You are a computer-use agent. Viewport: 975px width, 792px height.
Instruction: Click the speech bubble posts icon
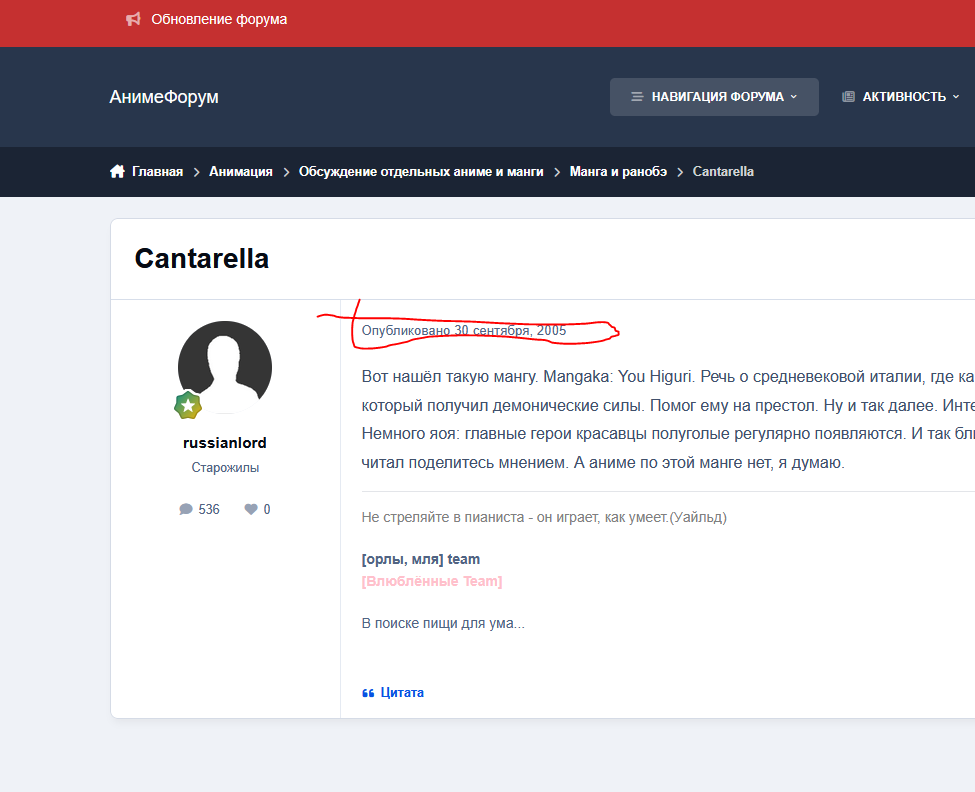(186, 509)
